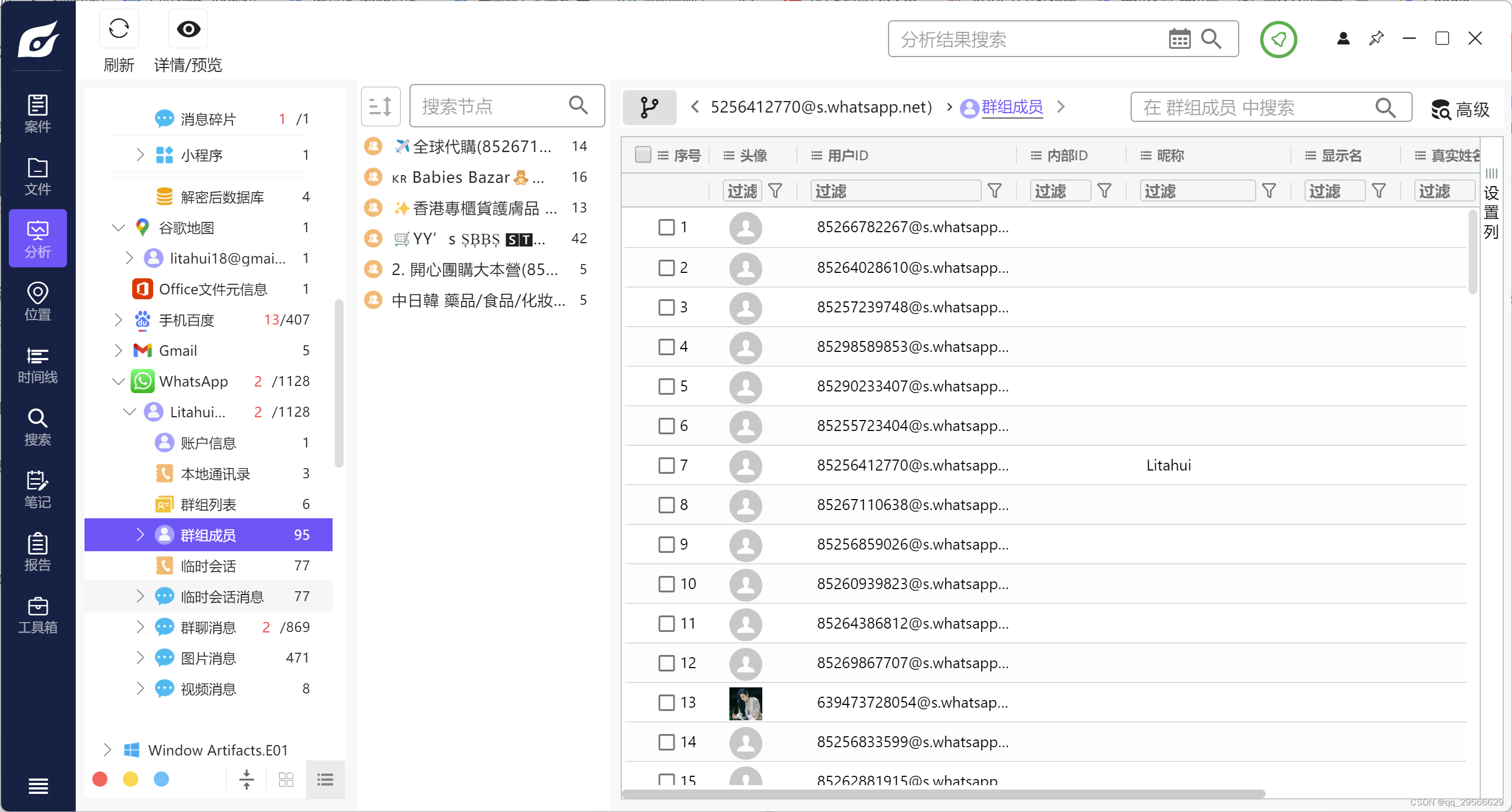Select the yellow color tag dot

point(130,779)
